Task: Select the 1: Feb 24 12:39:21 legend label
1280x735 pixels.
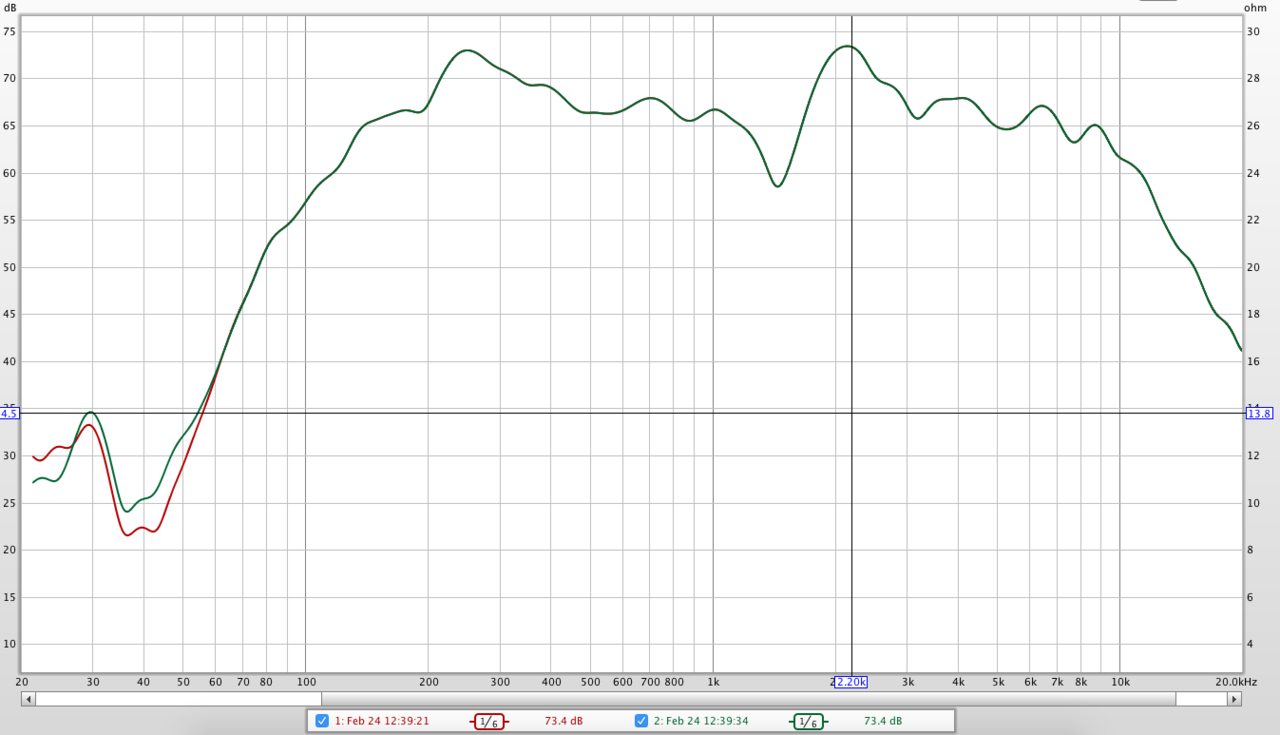Action: tap(383, 721)
